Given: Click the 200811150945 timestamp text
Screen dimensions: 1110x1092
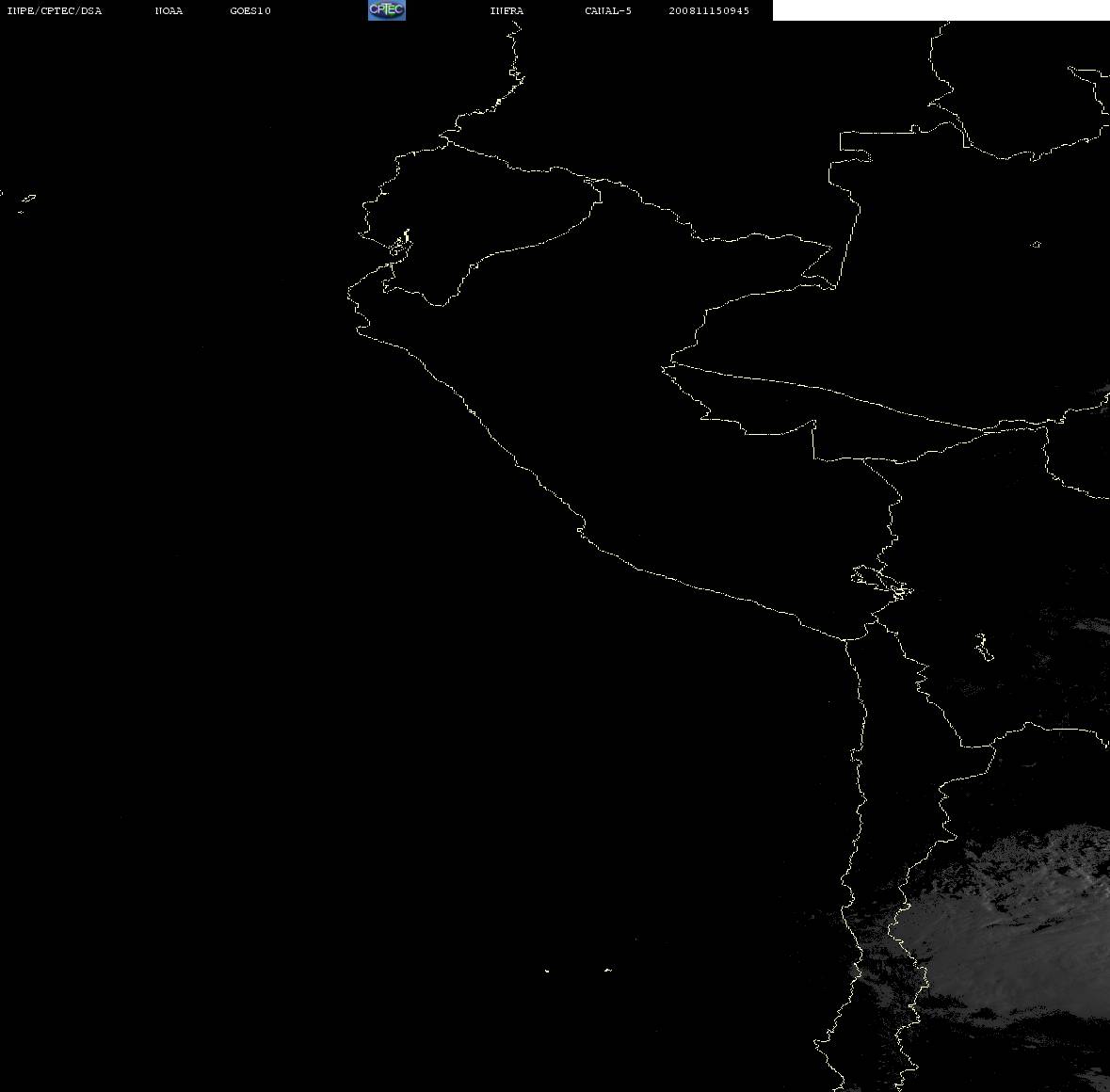Looking at the screenshot, I should tap(709, 10).
